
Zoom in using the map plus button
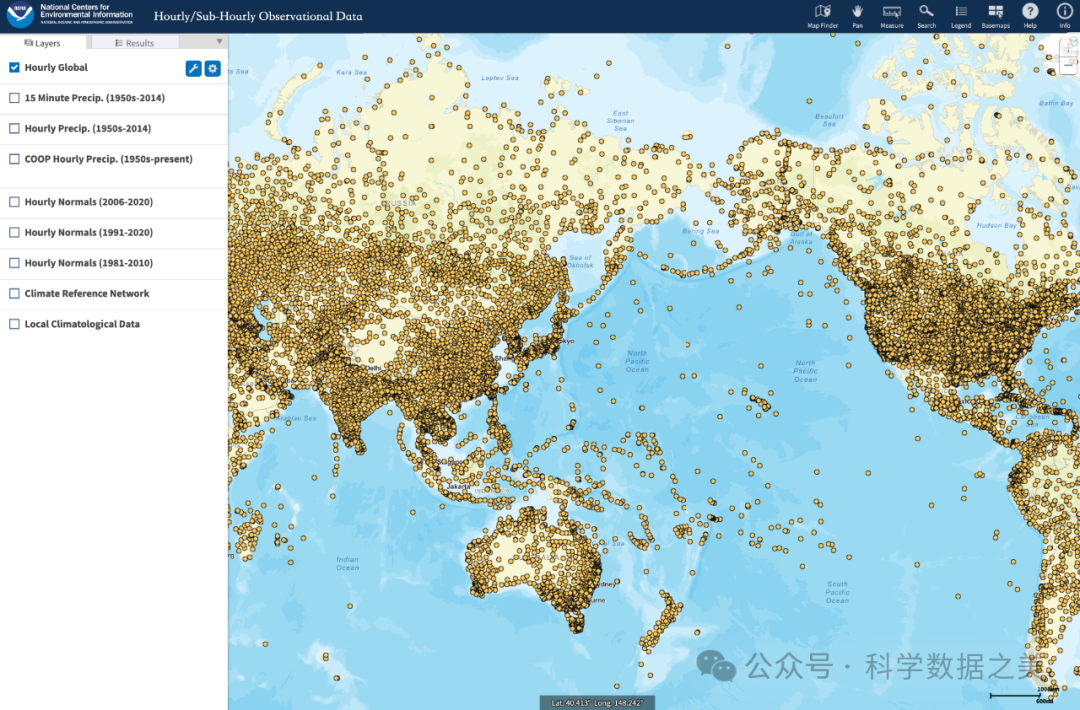[1070, 46]
